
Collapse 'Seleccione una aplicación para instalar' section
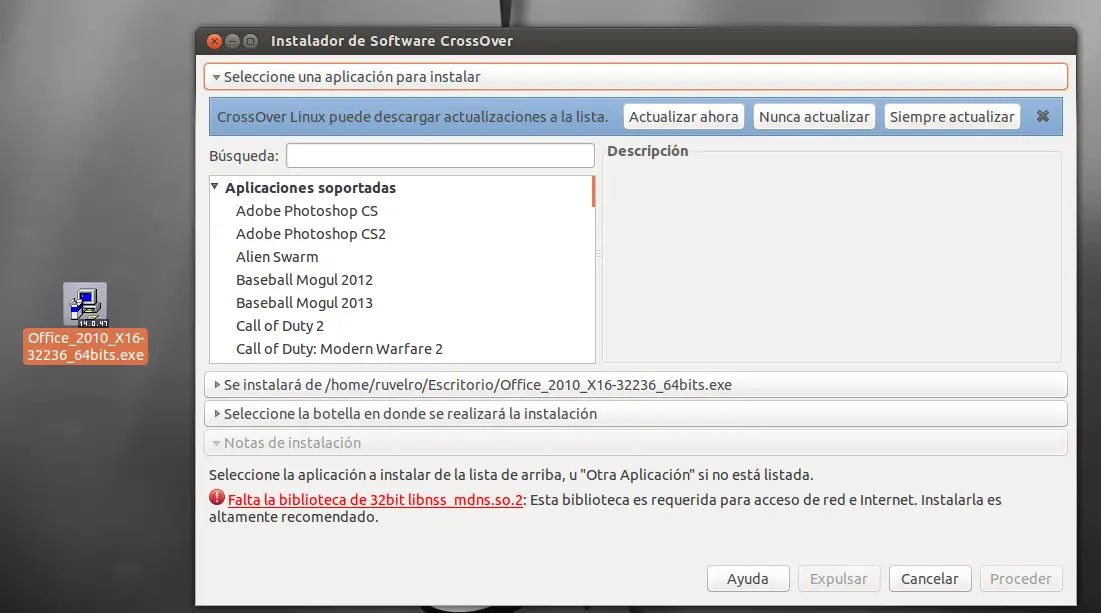635,77
